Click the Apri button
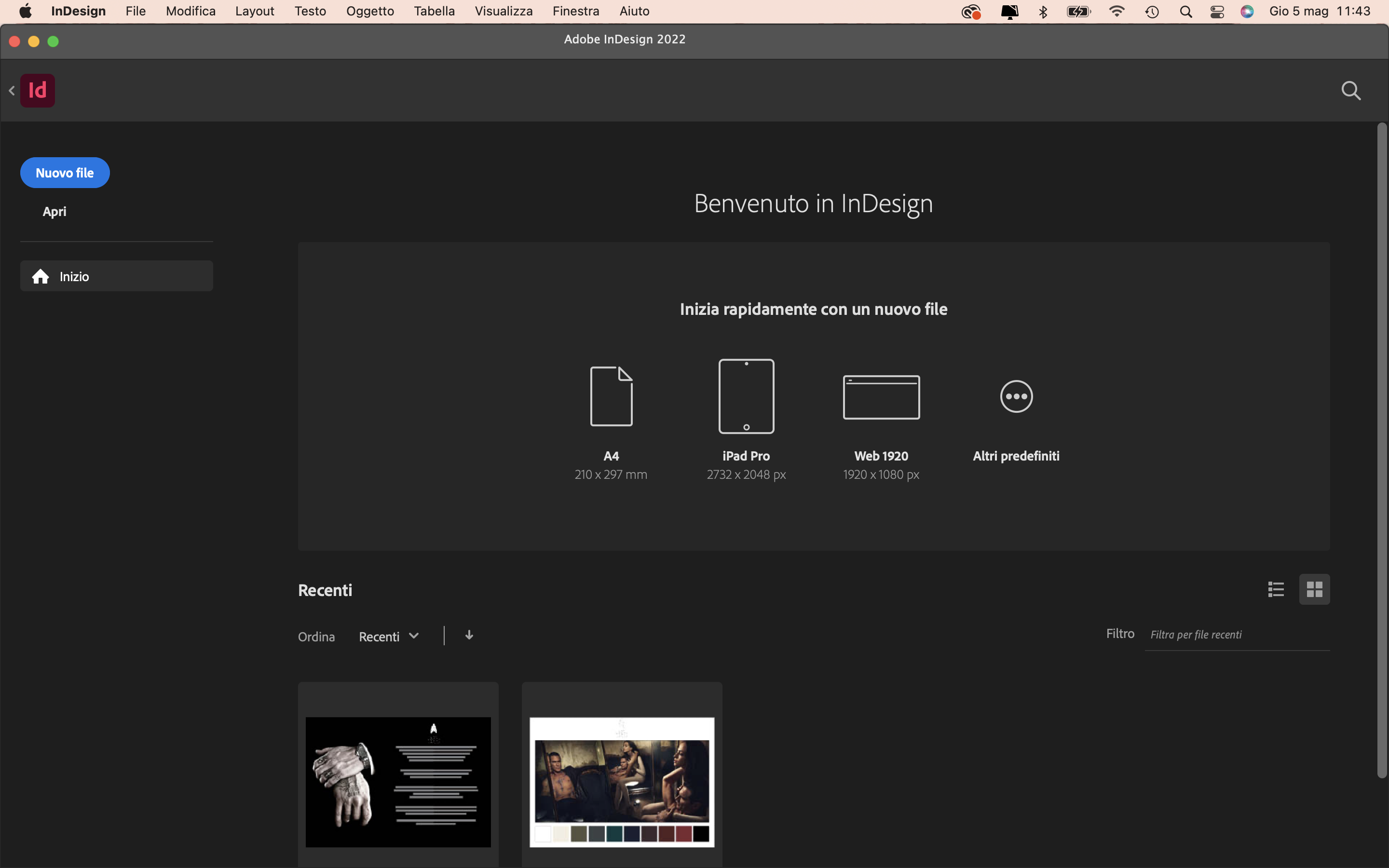 pos(54,211)
